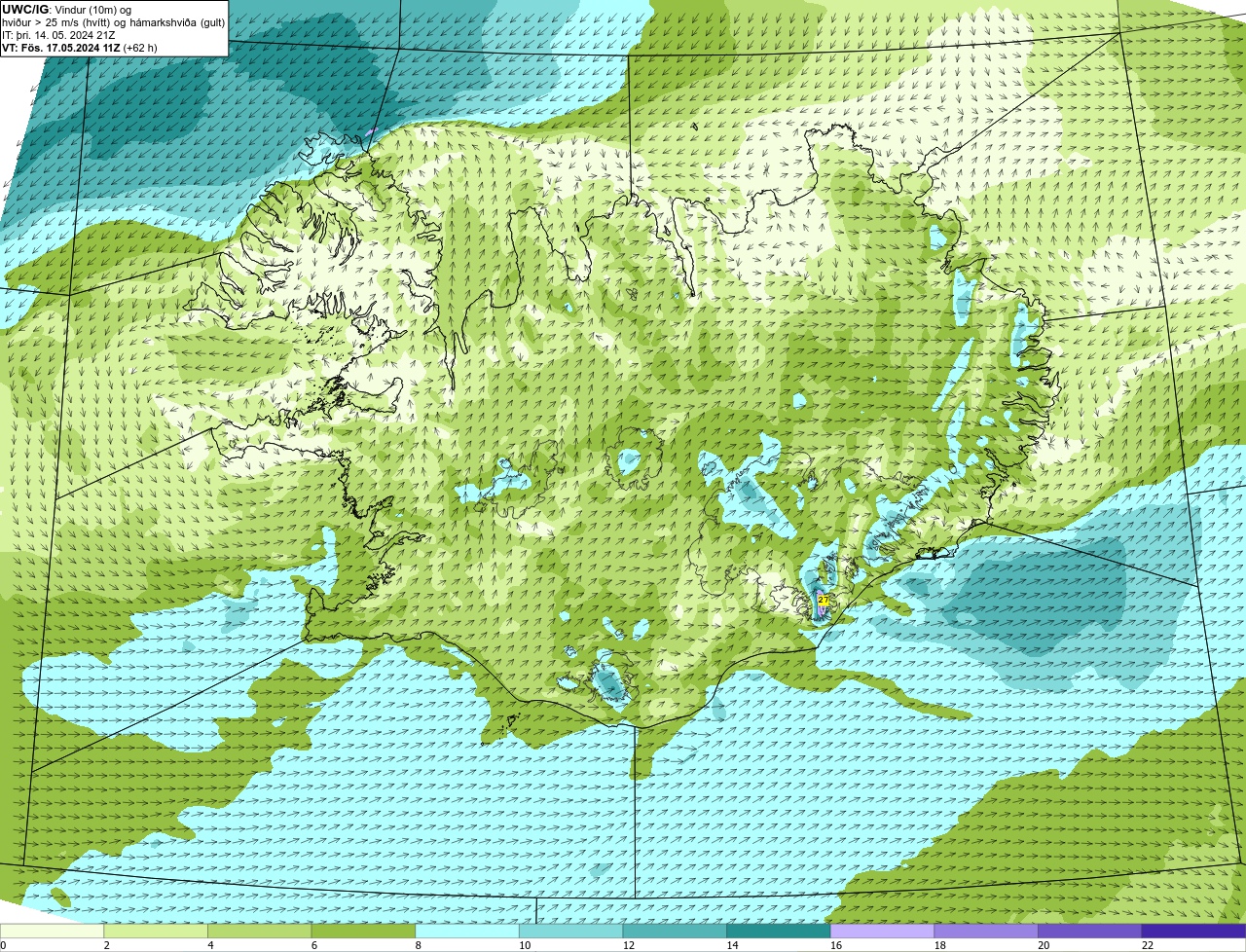Screen dimensions: 1246x952
Task: Click the legend scale label "2"
Action: pyautogui.click(x=106, y=945)
